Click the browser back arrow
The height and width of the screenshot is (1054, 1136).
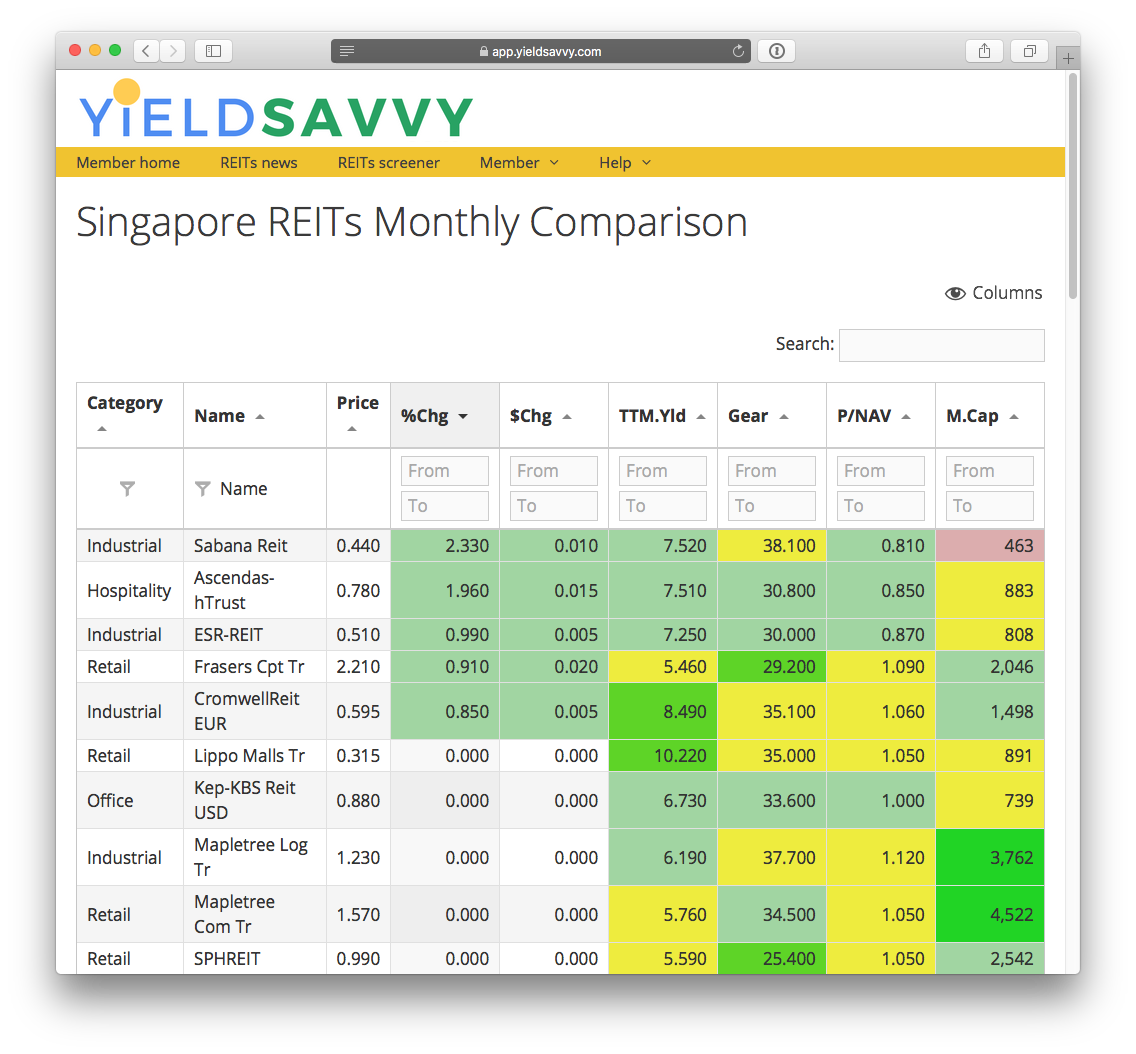pos(146,51)
